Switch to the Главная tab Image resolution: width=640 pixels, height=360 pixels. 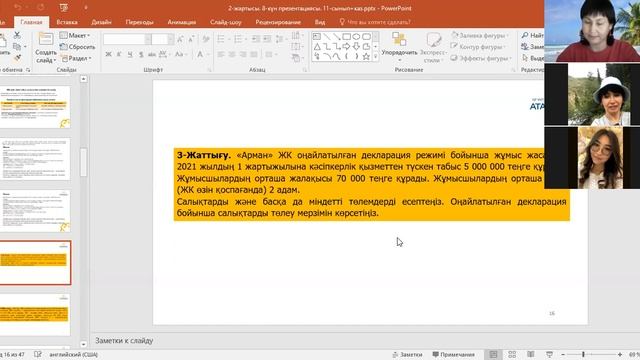(x=31, y=22)
